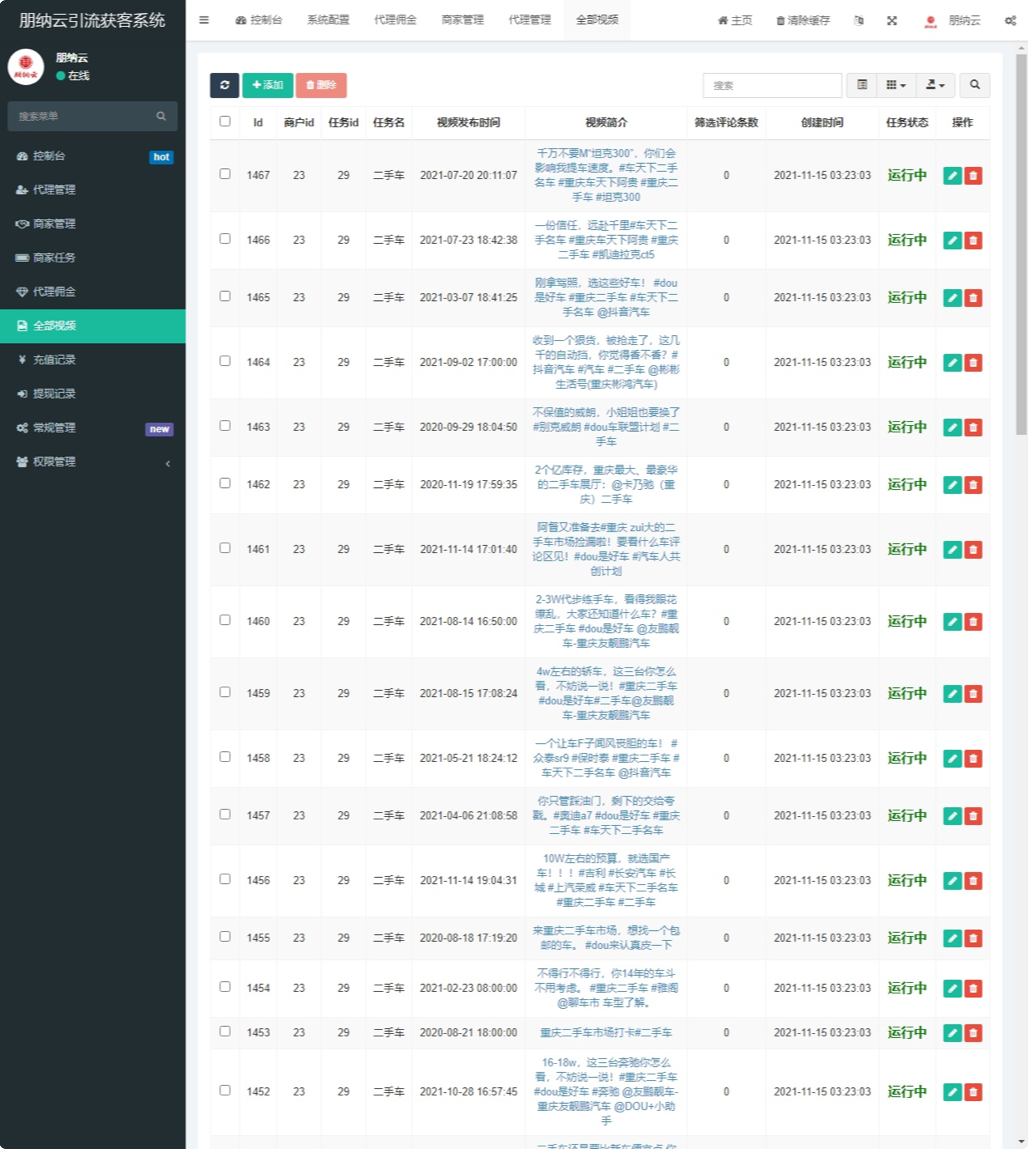Screen dimensions: 1030x1150
Task: Delete row 1453 with trash icon
Action: pos(974,1033)
